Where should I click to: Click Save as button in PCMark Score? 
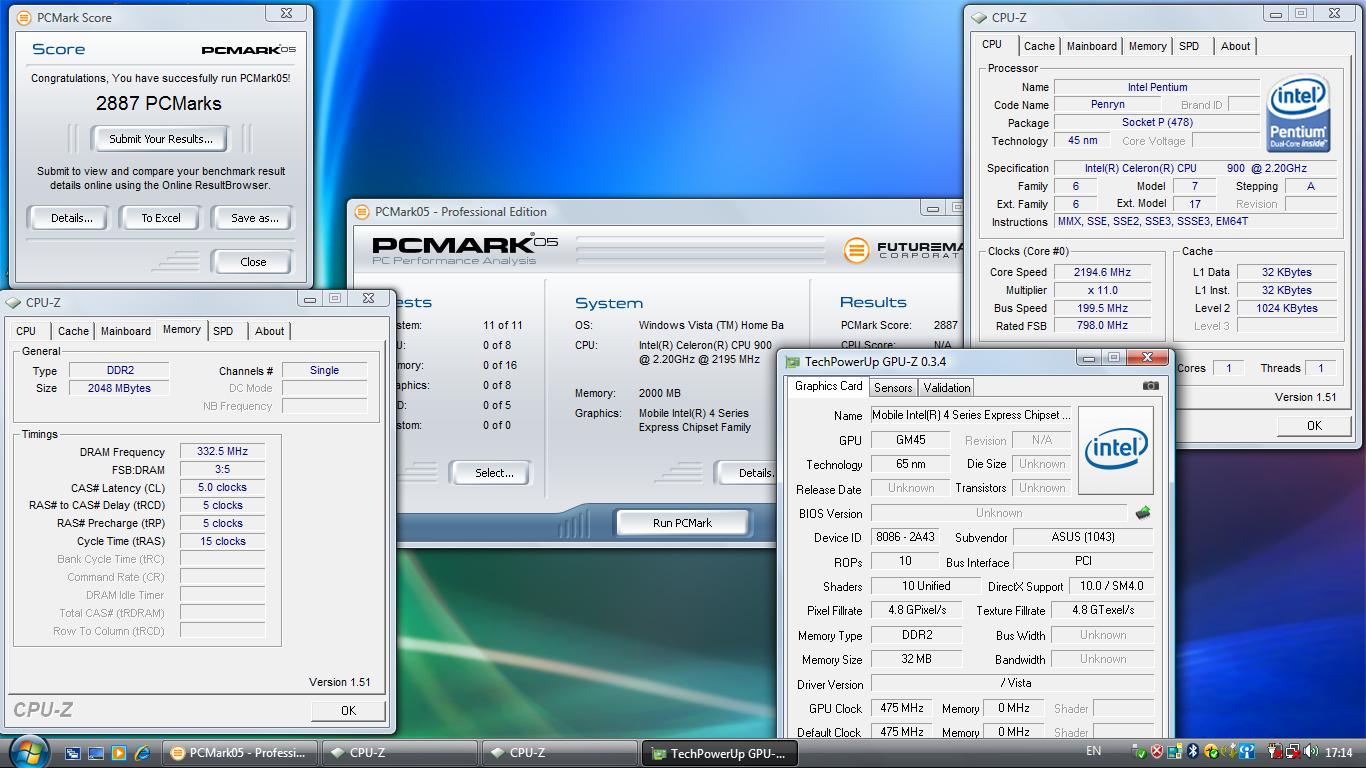(254, 218)
